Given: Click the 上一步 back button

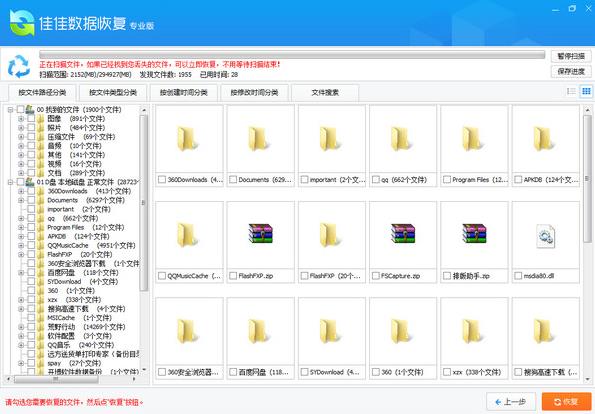Looking at the screenshot, I should [511, 402].
